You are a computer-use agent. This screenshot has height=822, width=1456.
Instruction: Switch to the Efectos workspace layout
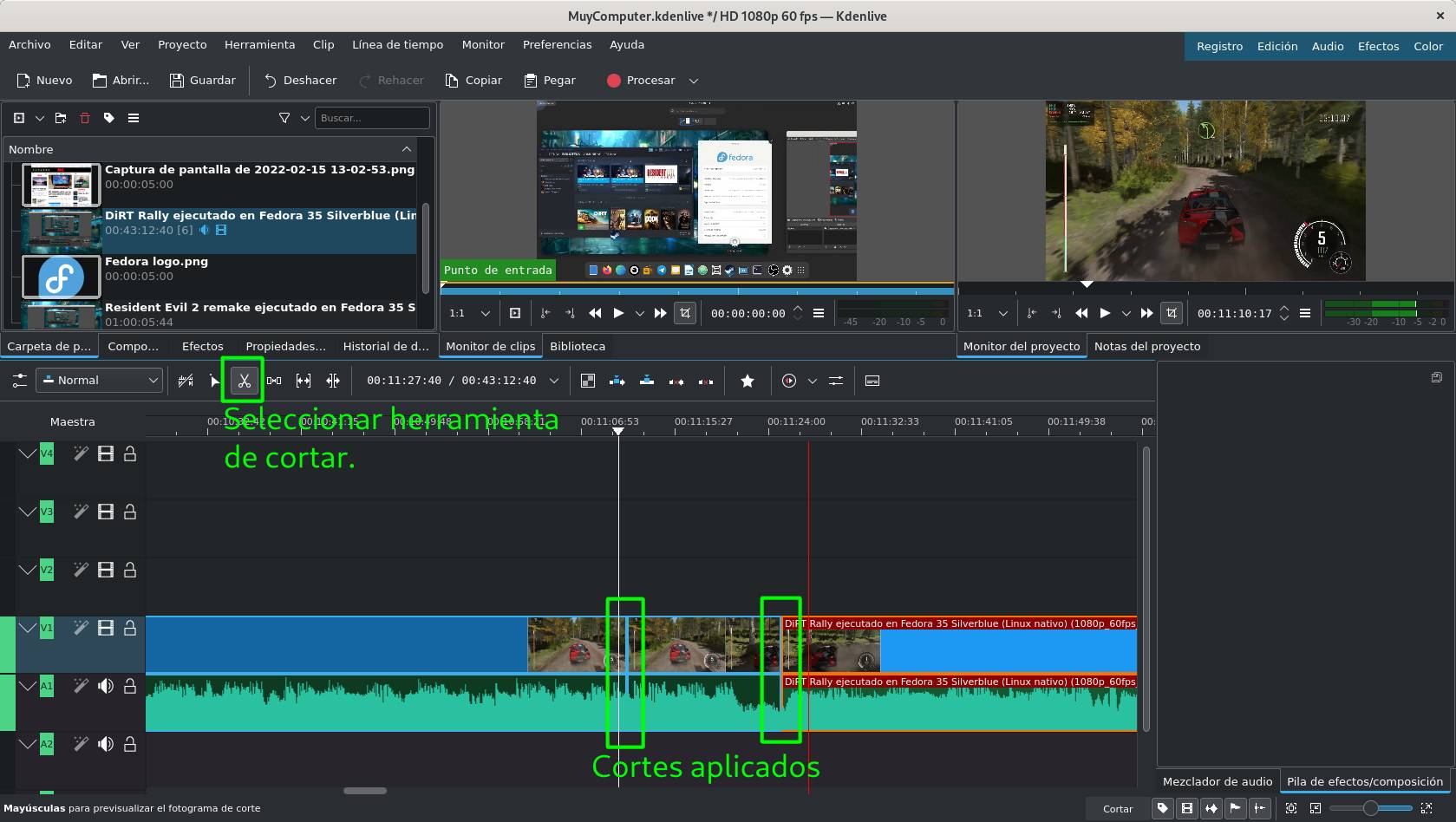pos(1378,46)
